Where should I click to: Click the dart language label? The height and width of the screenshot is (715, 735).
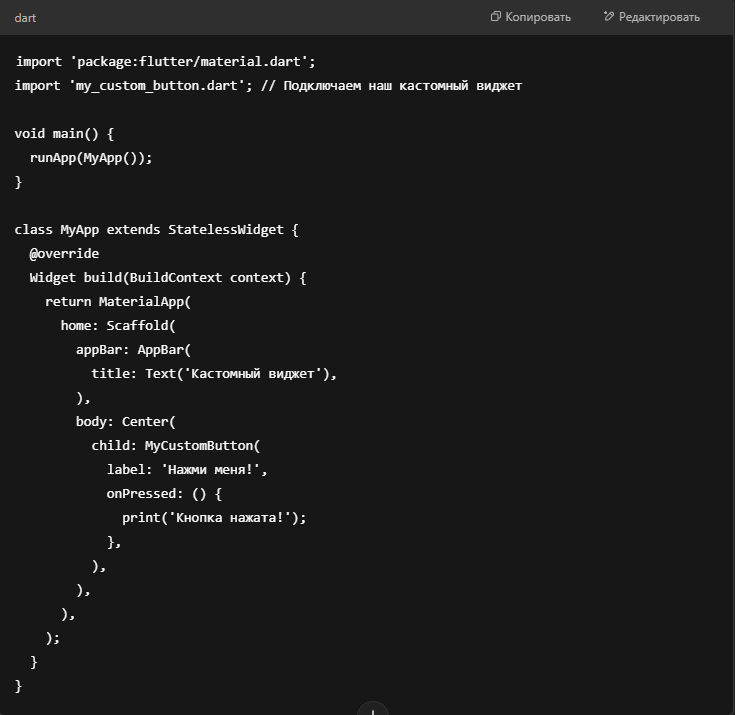pyautogui.click(x=25, y=18)
